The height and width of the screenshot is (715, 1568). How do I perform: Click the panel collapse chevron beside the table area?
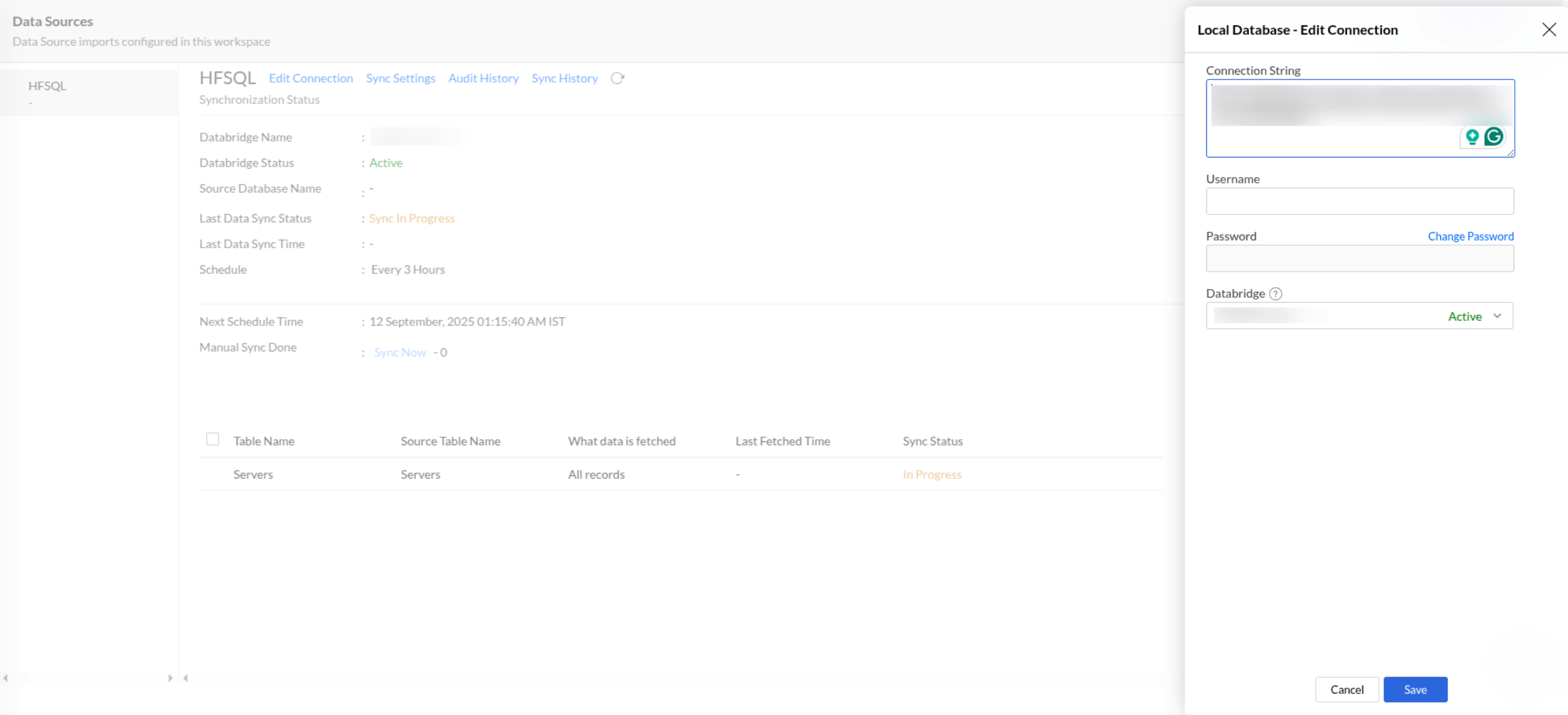pyautogui.click(x=185, y=677)
